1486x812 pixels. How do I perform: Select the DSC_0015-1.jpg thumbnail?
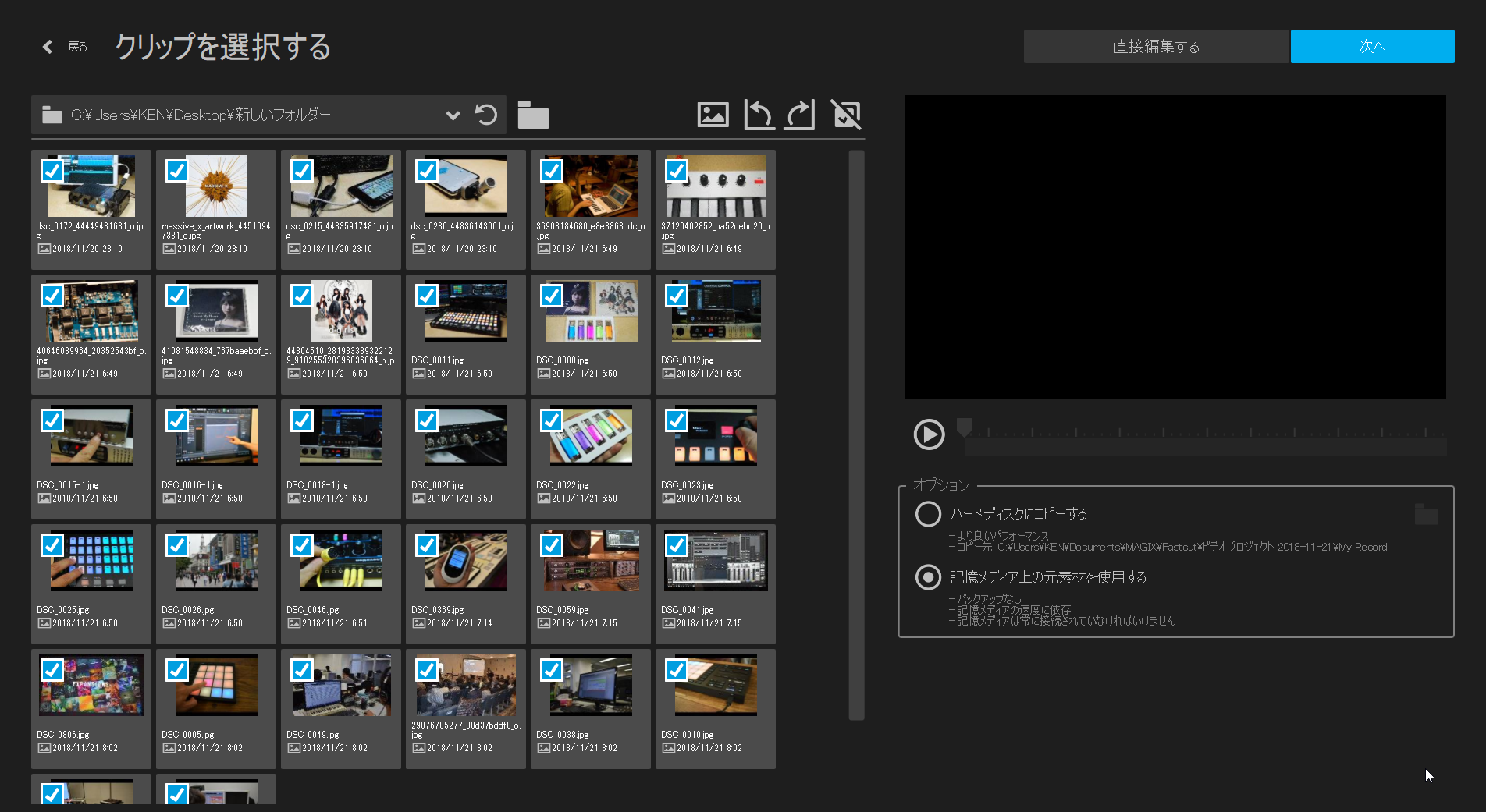[x=91, y=435]
